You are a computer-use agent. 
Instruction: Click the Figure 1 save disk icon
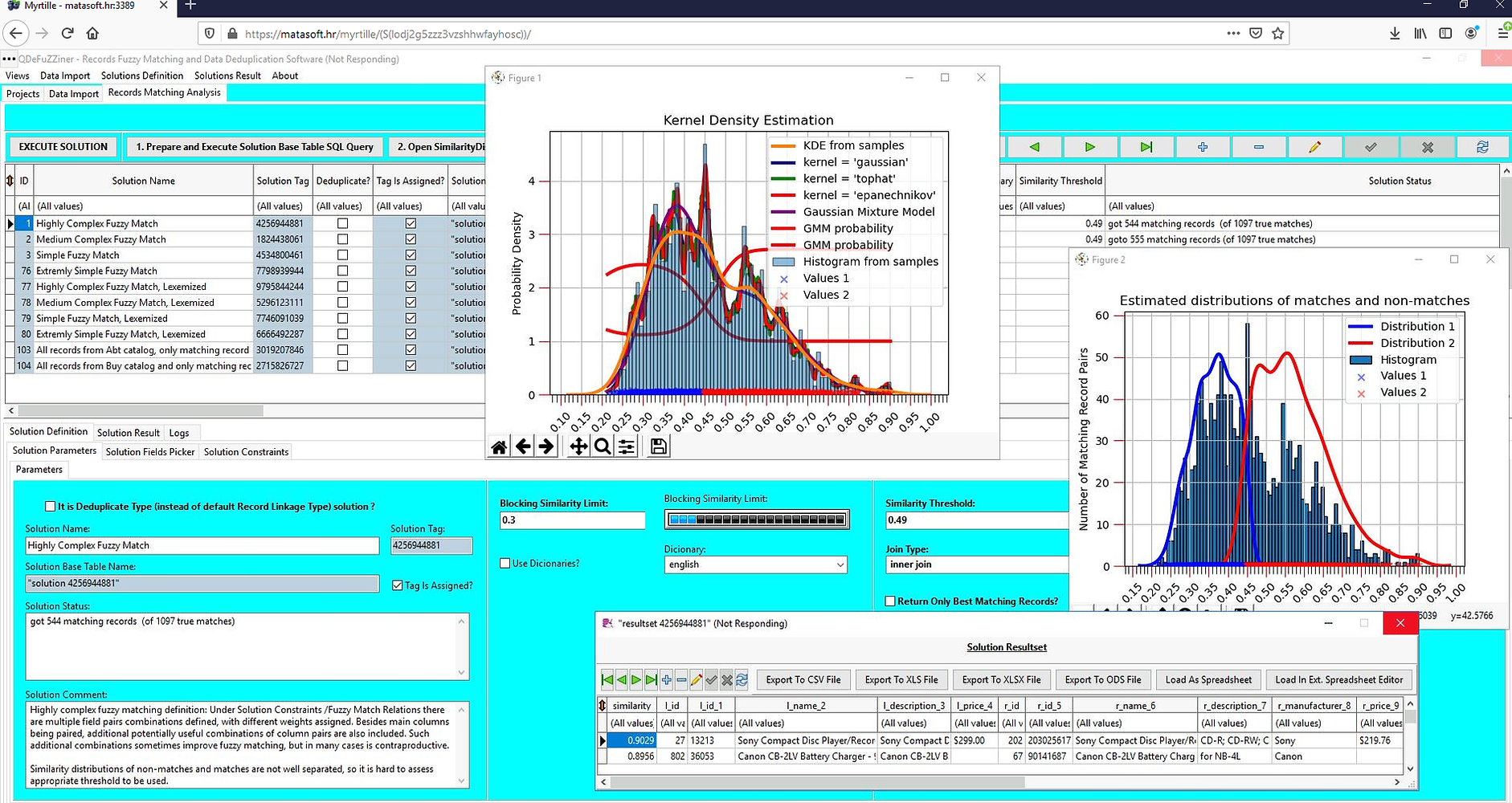pos(658,446)
